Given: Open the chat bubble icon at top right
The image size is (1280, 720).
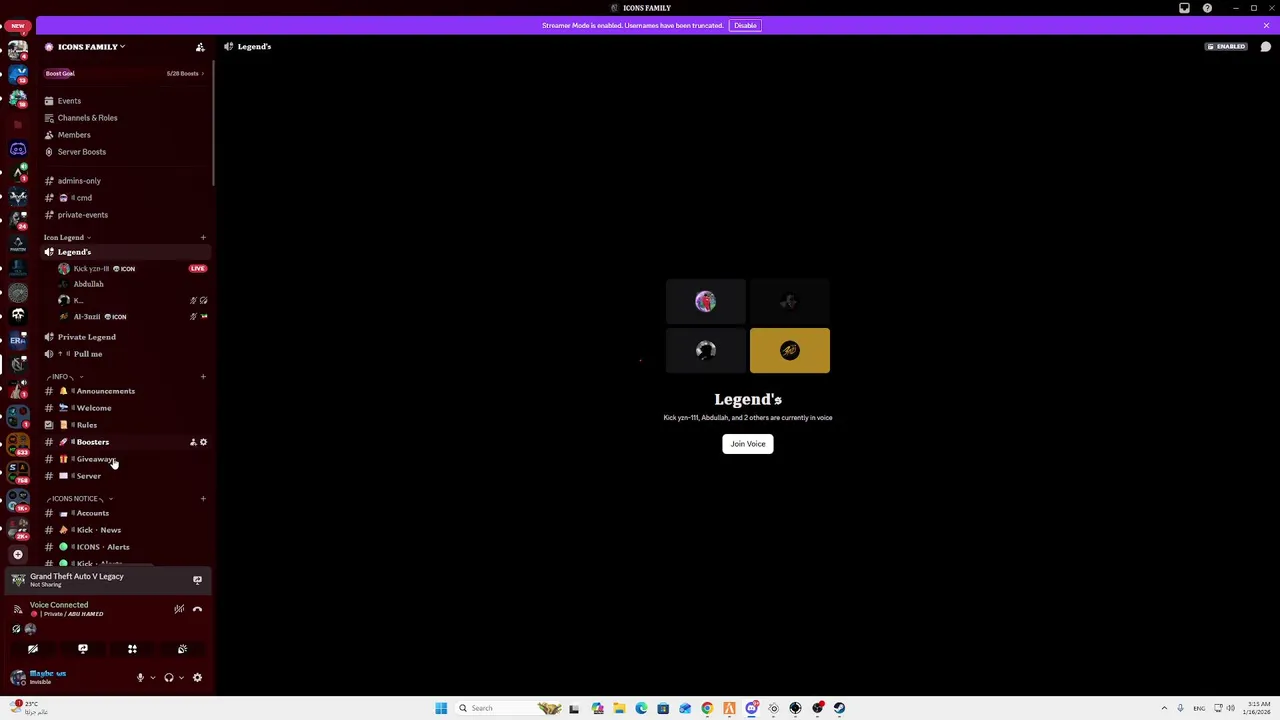Looking at the screenshot, I should tap(1266, 47).
